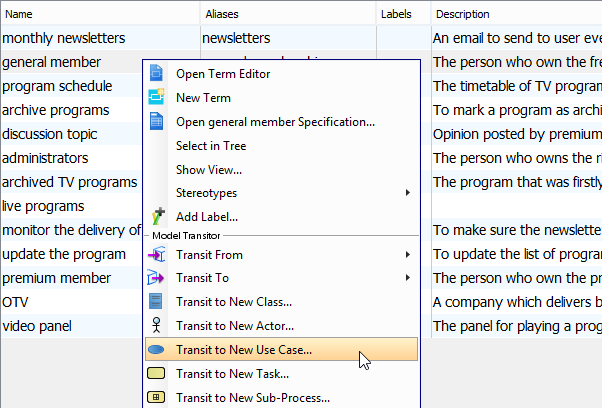Image resolution: width=602 pixels, height=408 pixels.
Task: Click 'The timetable of TV' description
Action: 517,86
